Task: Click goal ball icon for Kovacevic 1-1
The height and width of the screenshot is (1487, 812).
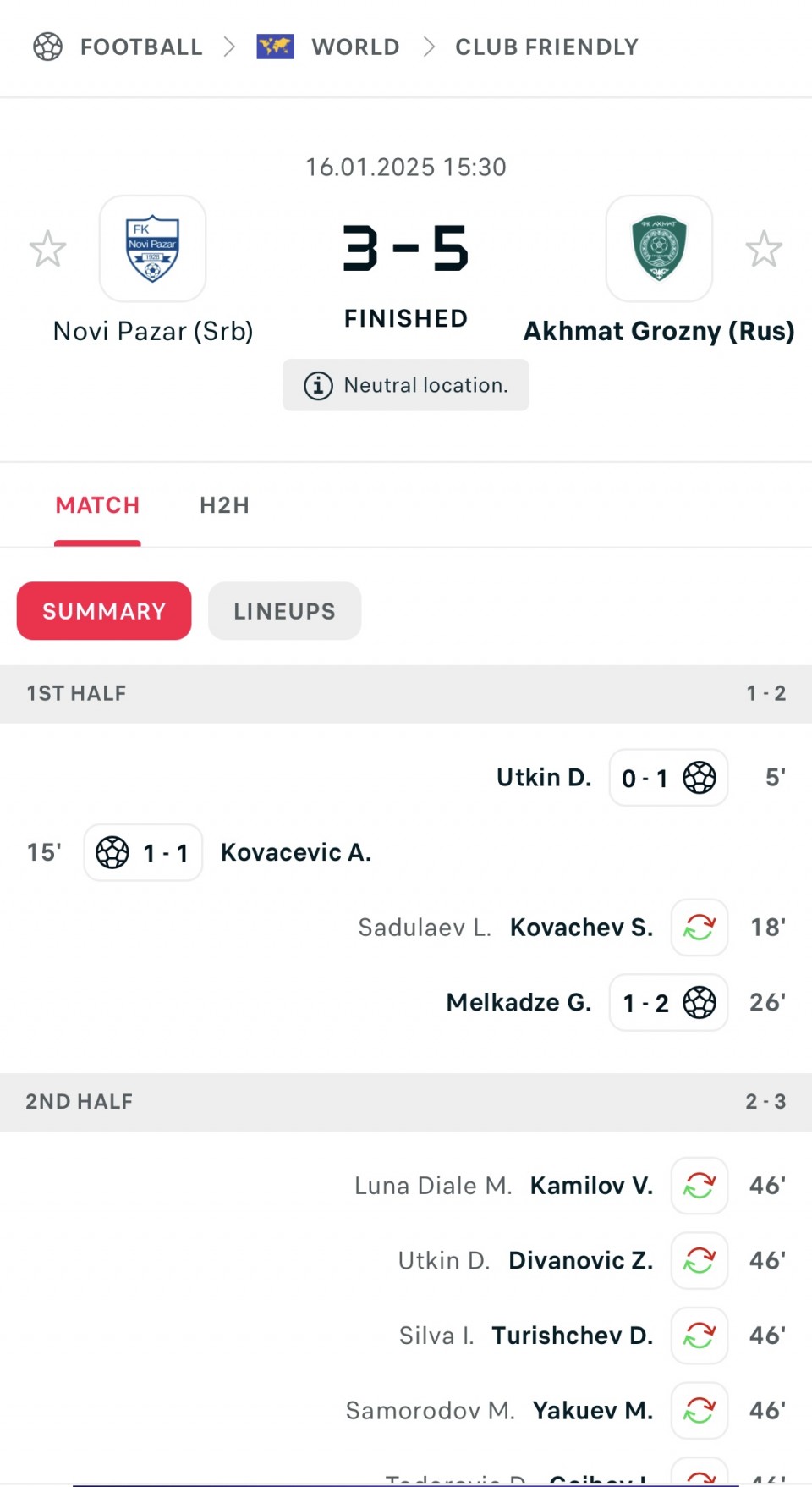Action: tap(112, 853)
